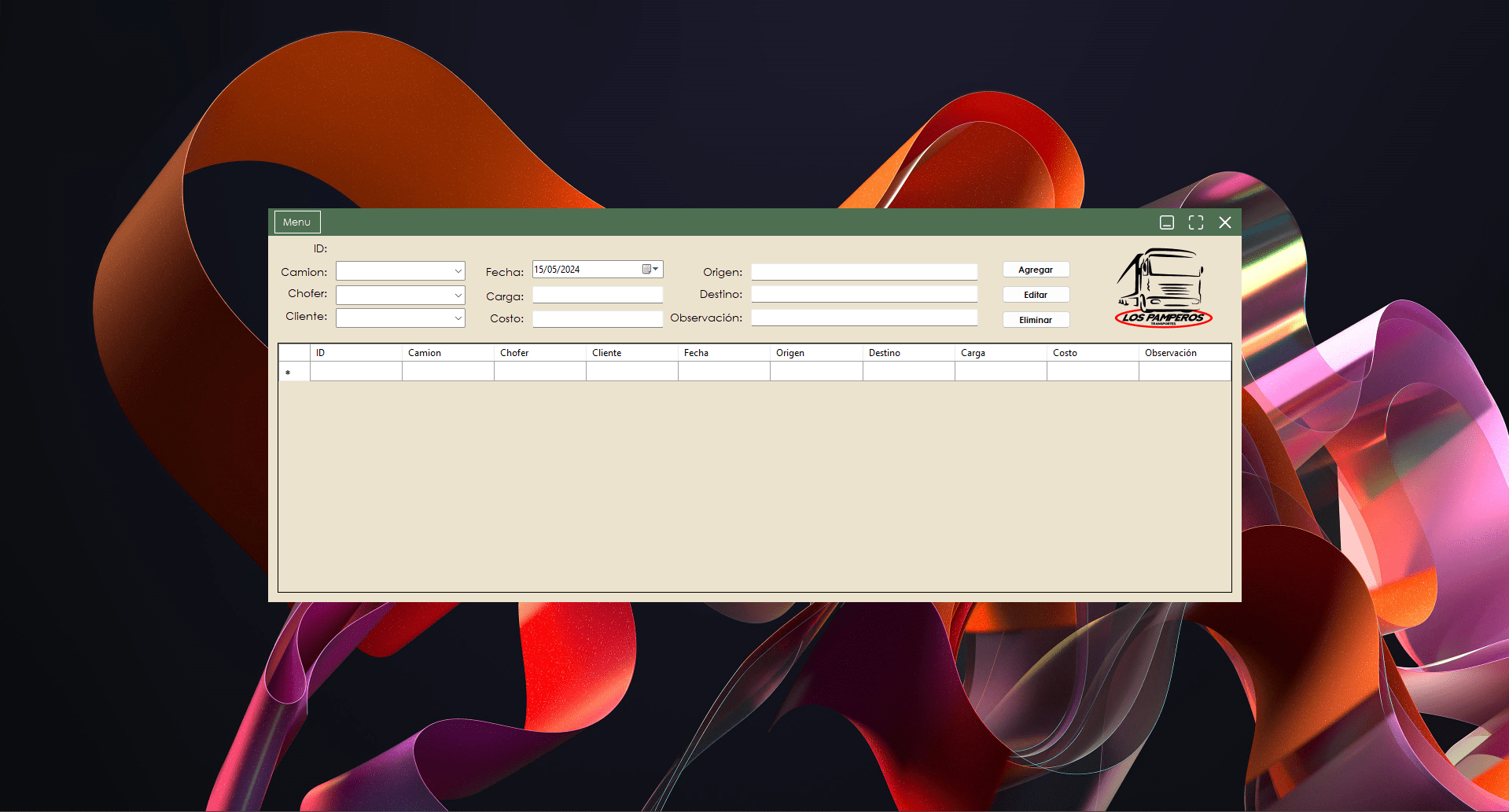The image size is (1509, 812).
Task: Sort the table by Fecha column header
Action: (723, 353)
